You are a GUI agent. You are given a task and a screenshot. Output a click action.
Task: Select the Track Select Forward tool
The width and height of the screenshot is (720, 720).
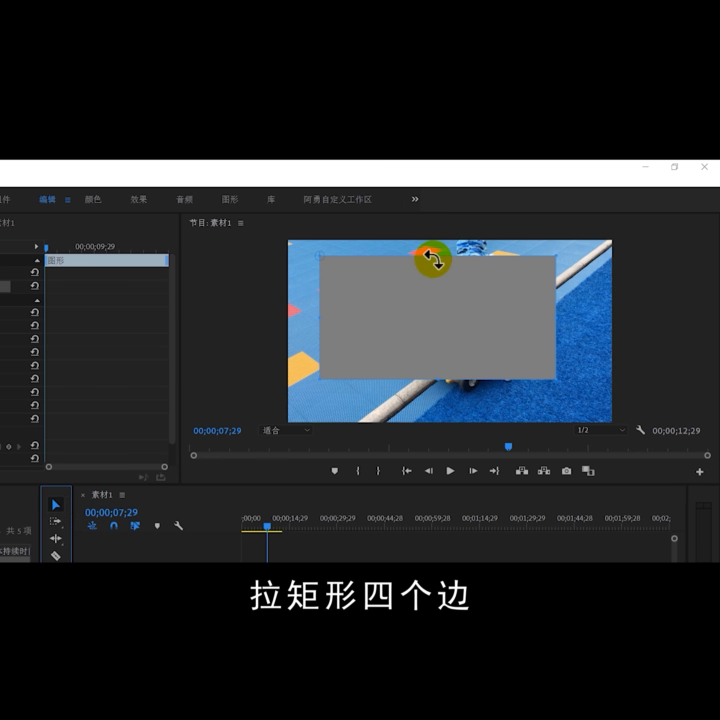(56, 522)
